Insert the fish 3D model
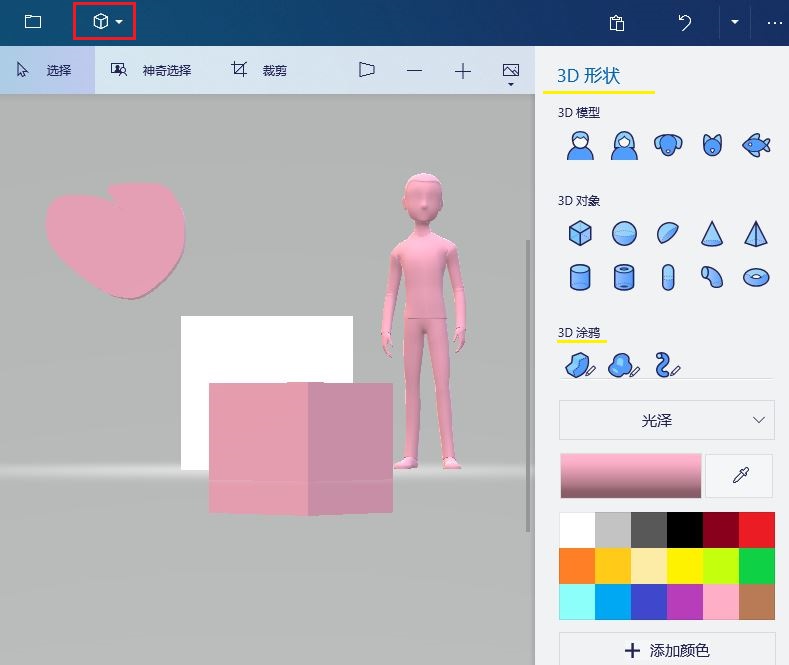The height and width of the screenshot is (665, 789). tap(756, 145)
